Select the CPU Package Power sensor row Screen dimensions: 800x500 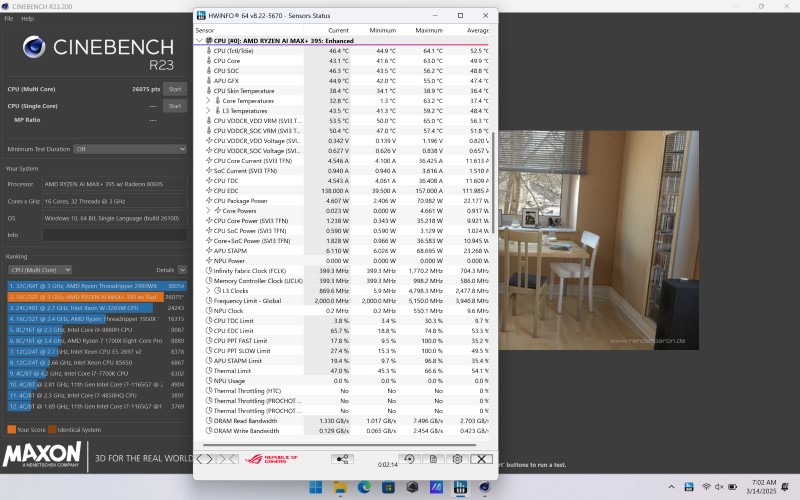click(x=342, y=201)
